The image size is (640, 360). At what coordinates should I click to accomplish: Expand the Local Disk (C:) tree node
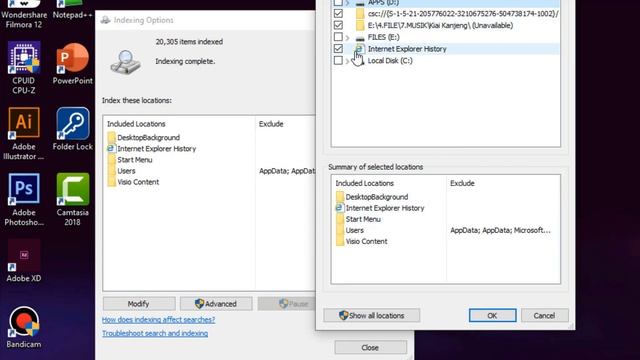coord(348,61)
